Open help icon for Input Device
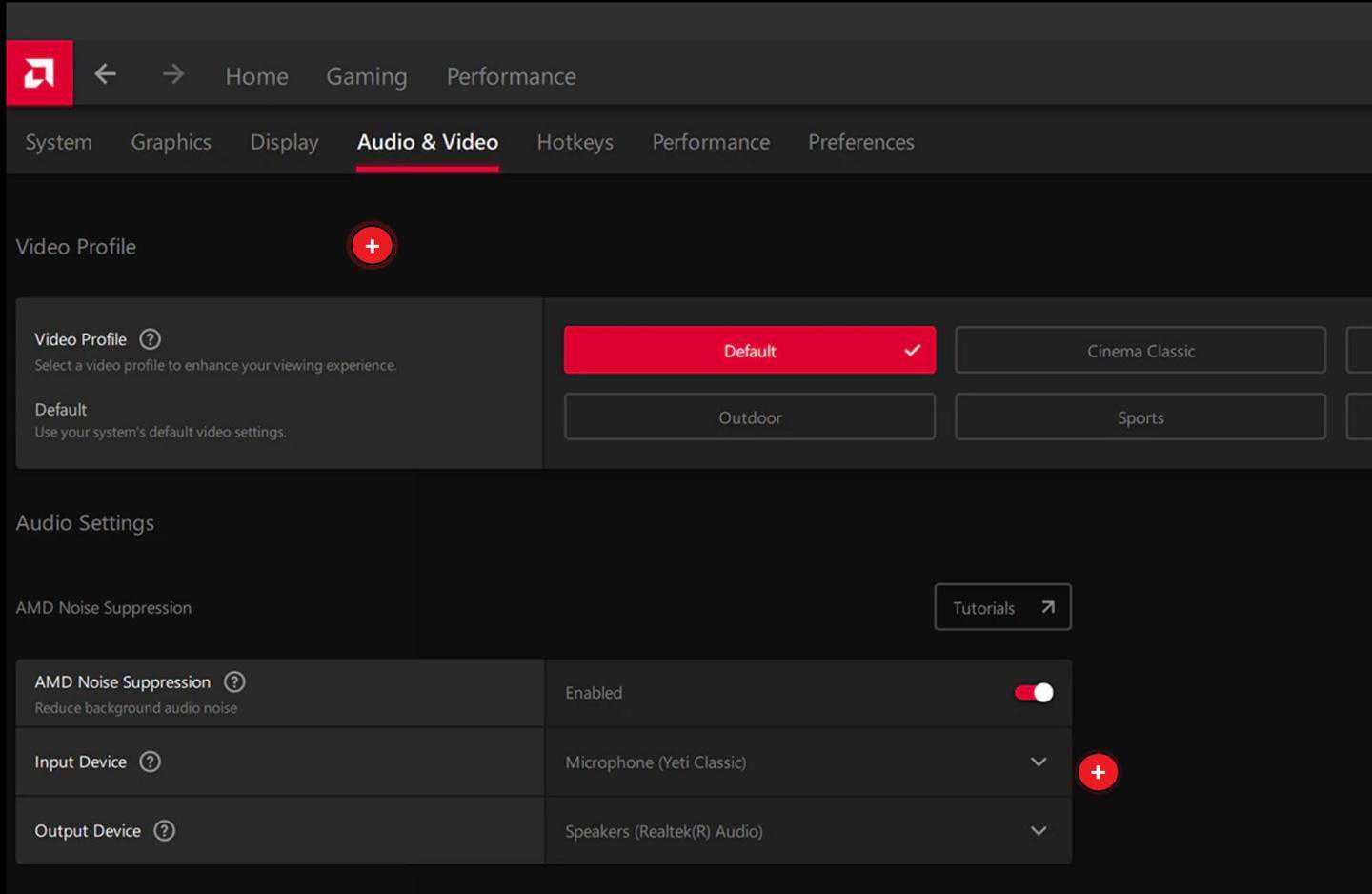1372x894 pixels. point(150,762)
